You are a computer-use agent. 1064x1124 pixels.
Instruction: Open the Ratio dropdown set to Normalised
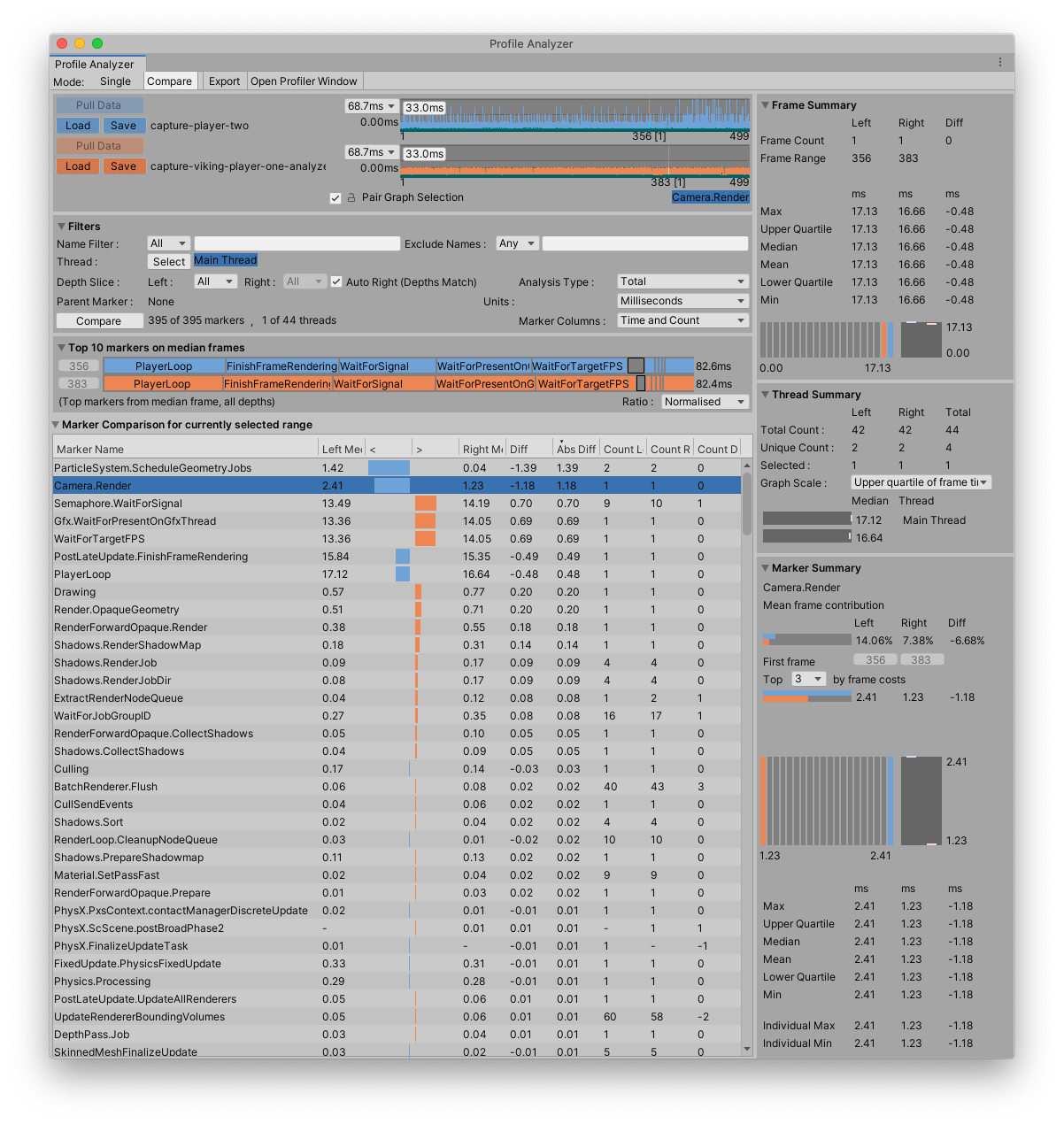coord(705,401)
